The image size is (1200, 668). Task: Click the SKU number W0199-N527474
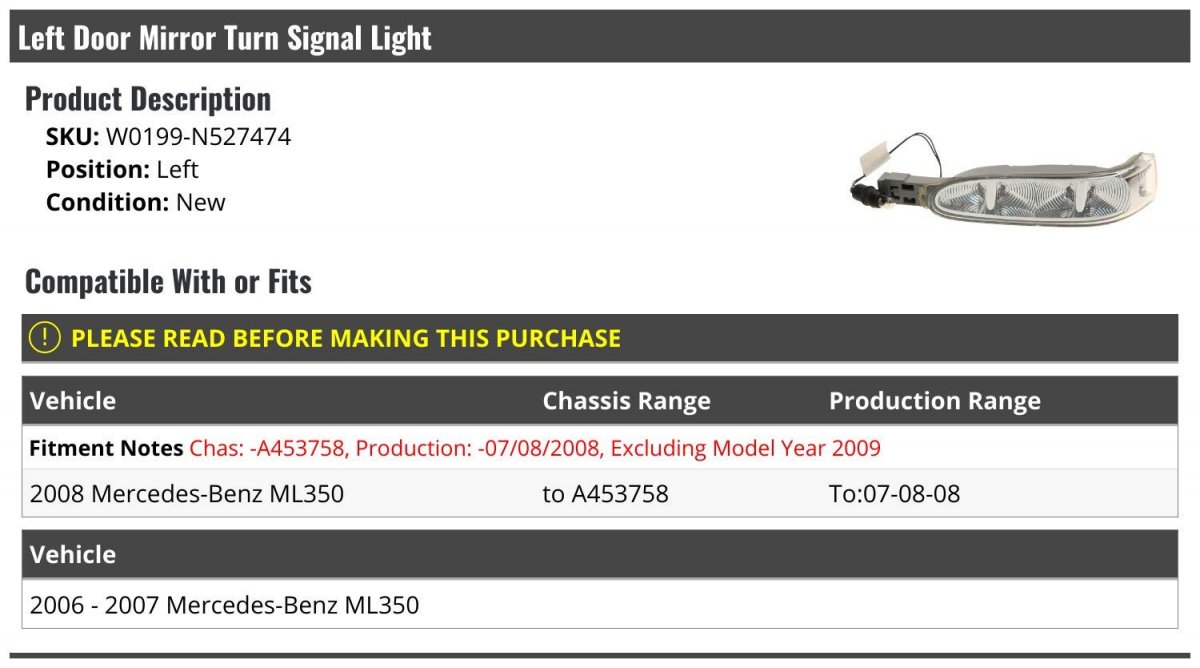[x=198, y=137]
